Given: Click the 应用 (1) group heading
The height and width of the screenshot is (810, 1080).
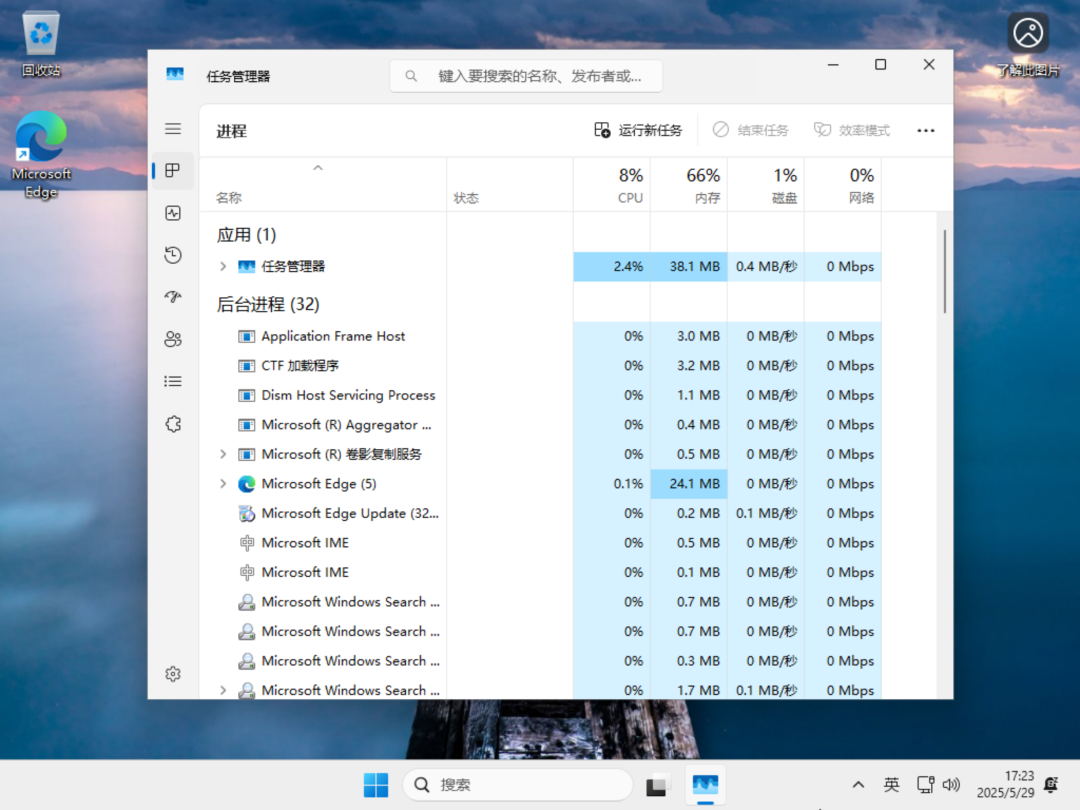Looking at the screenshot, I should [247, 235].
